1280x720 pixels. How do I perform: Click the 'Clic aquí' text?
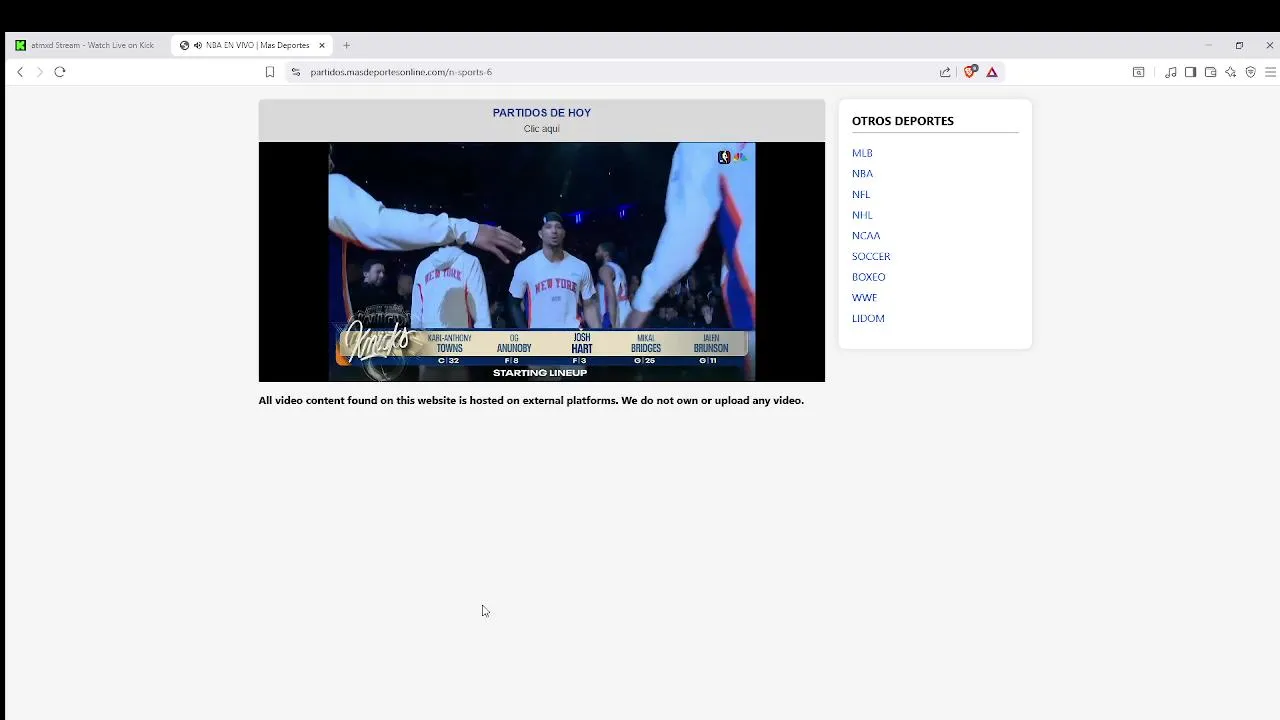pyautogui.click(x=542, y=129)
